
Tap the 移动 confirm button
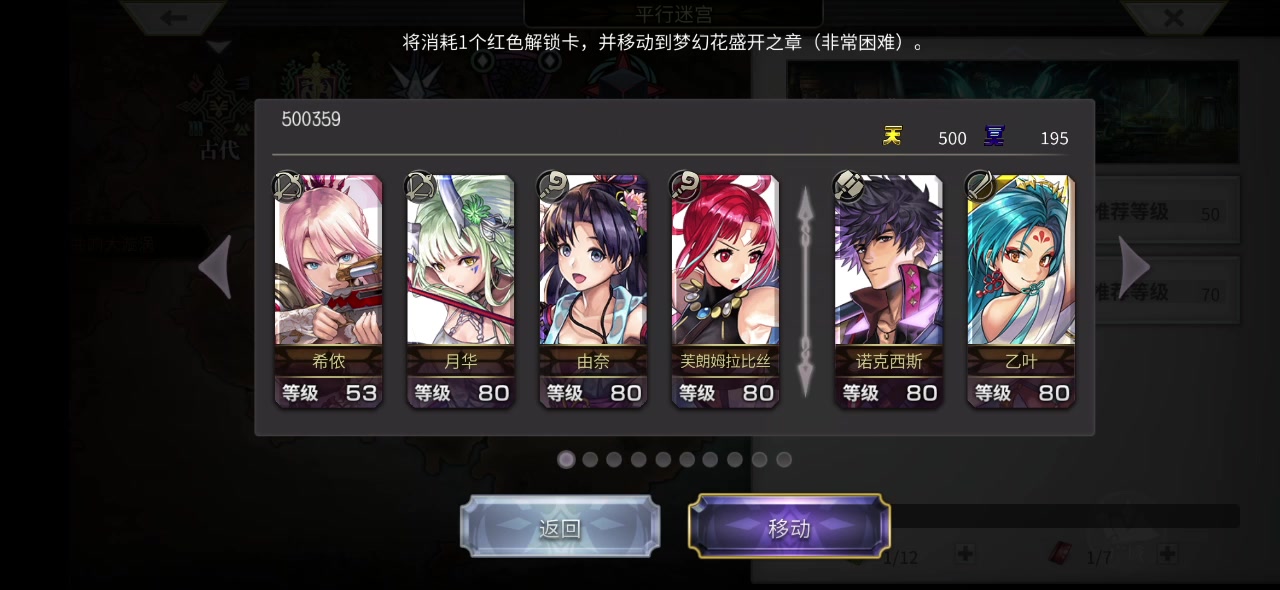[x=789, y=527]
